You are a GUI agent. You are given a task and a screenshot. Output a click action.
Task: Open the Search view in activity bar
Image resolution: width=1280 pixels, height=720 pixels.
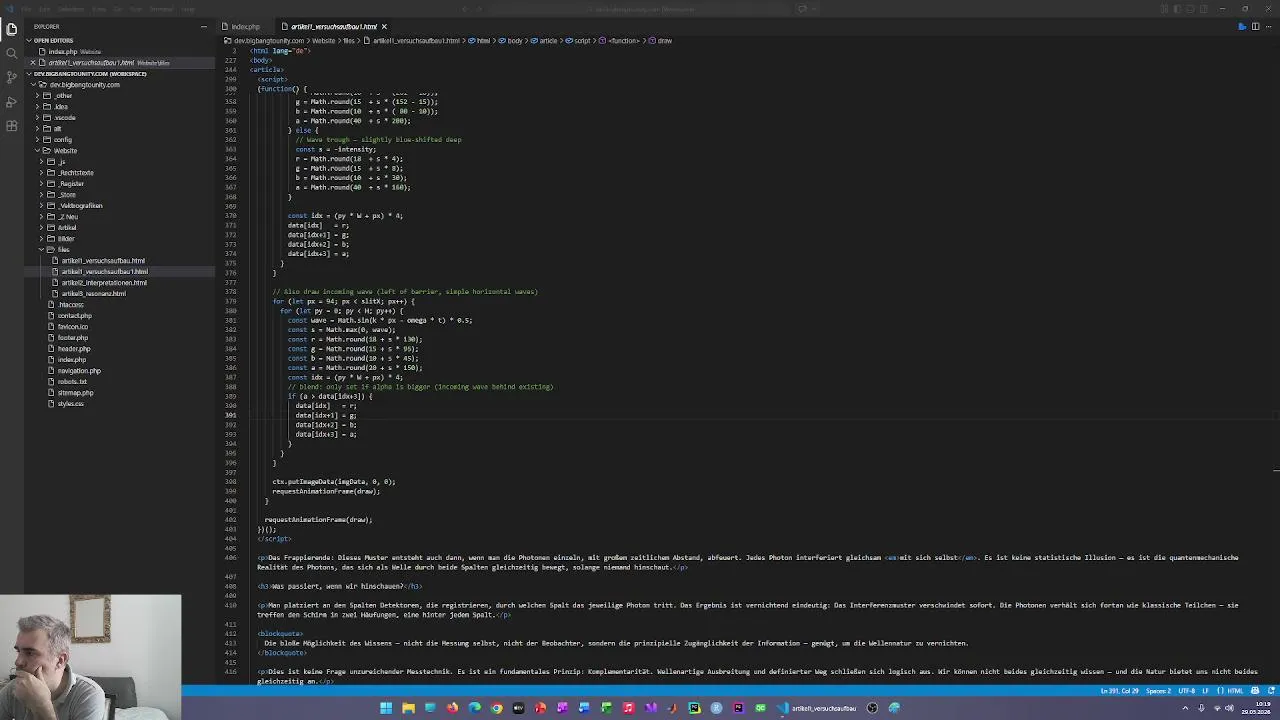[x=11, y=53]
